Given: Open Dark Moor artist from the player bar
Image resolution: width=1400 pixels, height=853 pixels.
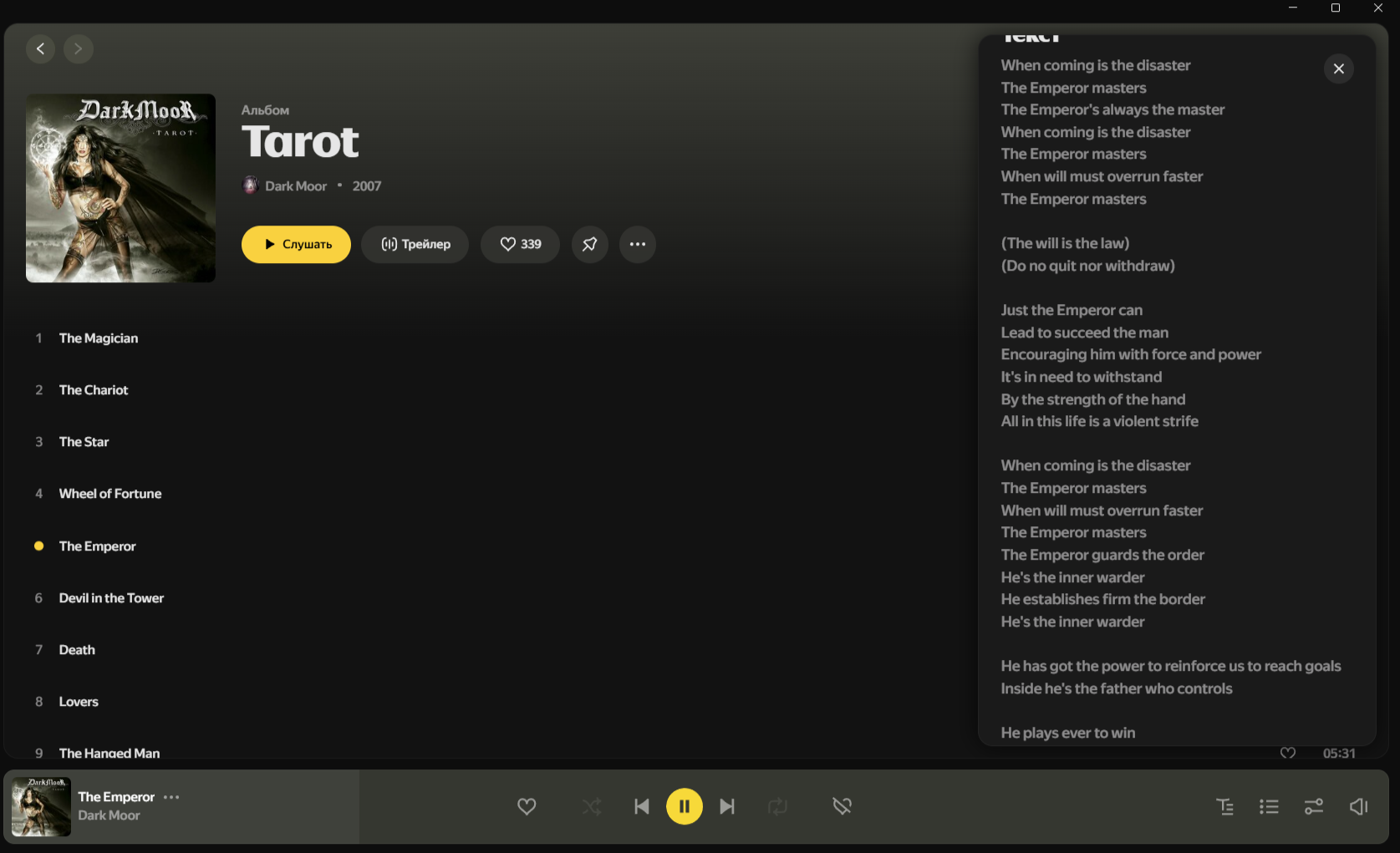Looking at the screenshot, I should click(109, 815).
